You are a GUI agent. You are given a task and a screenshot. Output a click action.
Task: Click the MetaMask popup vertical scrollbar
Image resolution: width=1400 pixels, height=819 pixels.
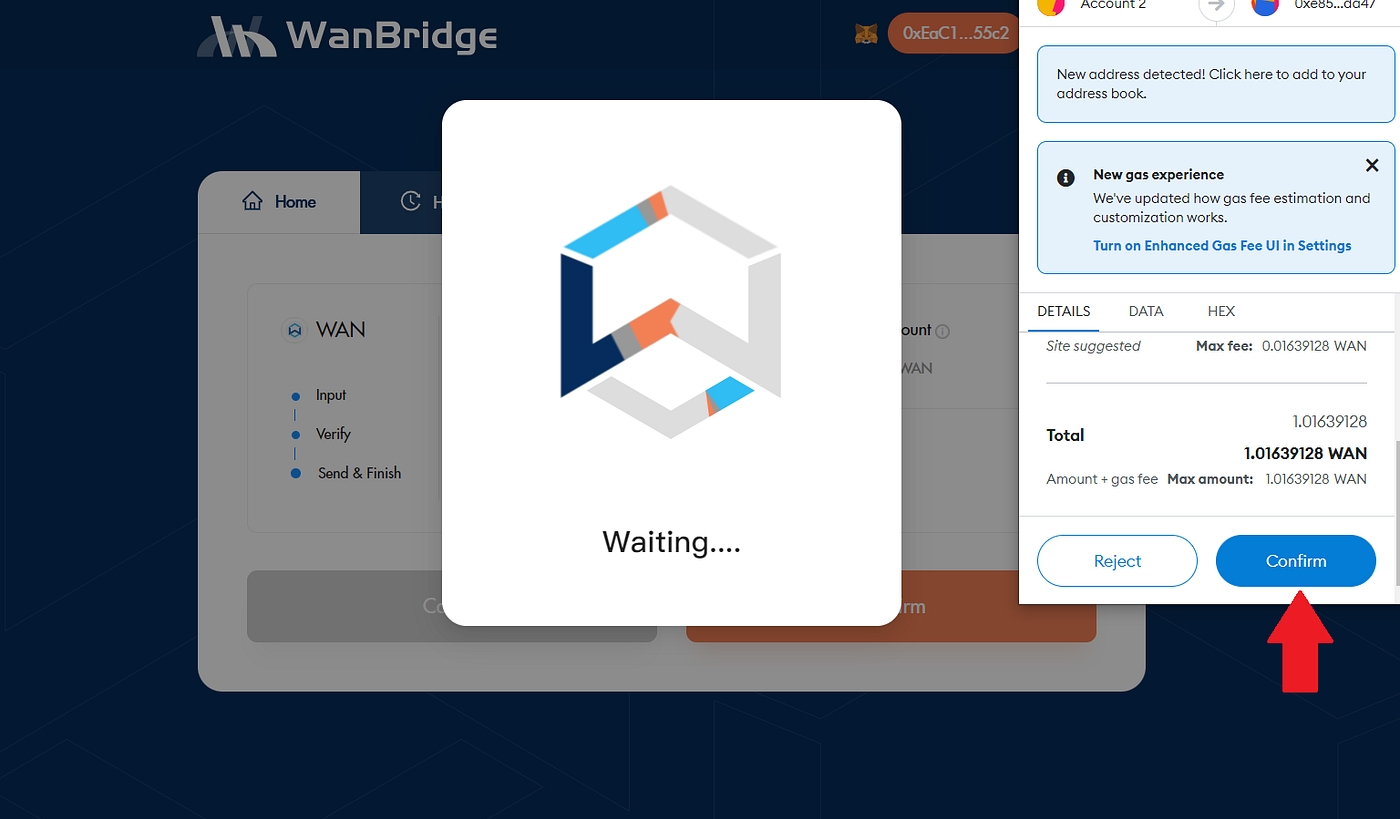click(x=1397, y=512)
